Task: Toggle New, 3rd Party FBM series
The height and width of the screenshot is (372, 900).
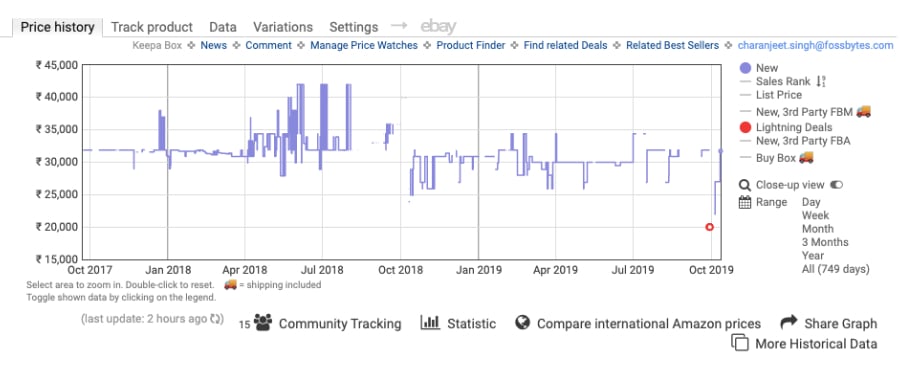Action: [x=805, y=111]
